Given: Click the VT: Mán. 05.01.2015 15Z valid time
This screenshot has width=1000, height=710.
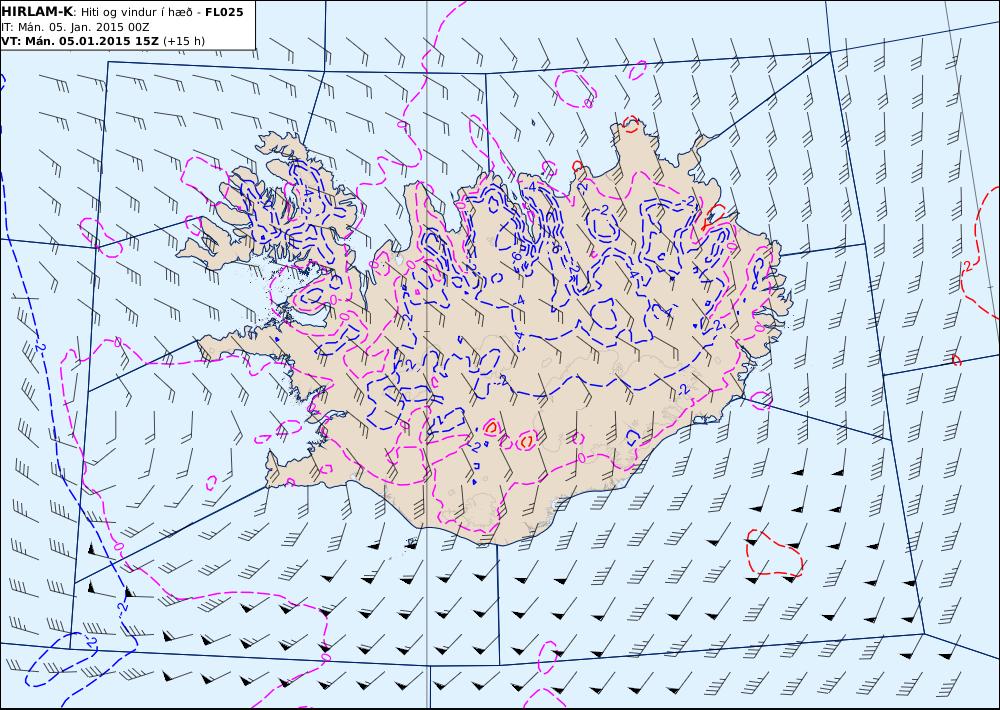Looking at the screenshot, I should click(80, 41).
